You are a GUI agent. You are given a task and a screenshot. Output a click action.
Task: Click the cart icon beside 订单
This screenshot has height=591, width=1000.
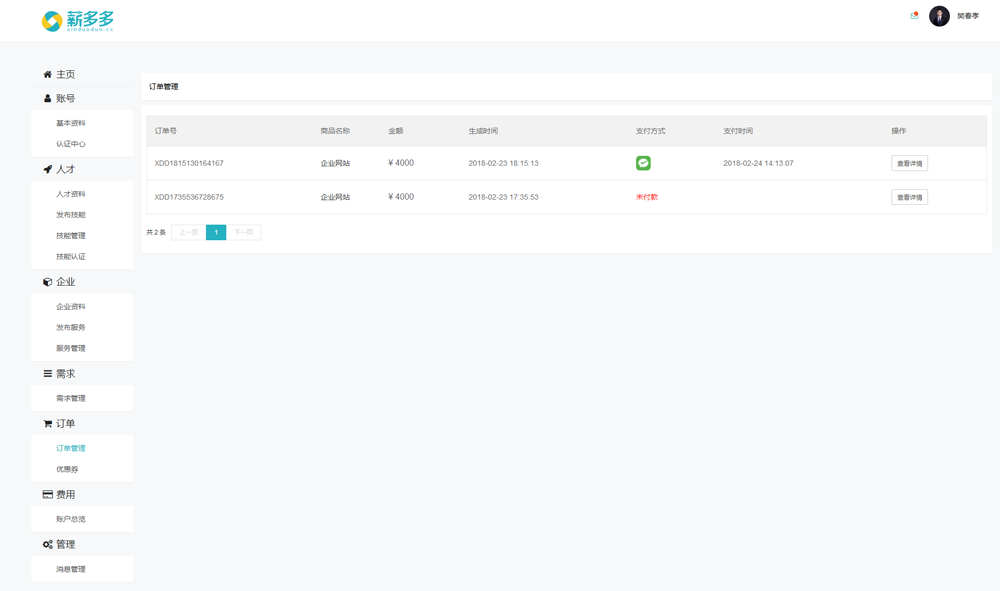pos(47,423)
